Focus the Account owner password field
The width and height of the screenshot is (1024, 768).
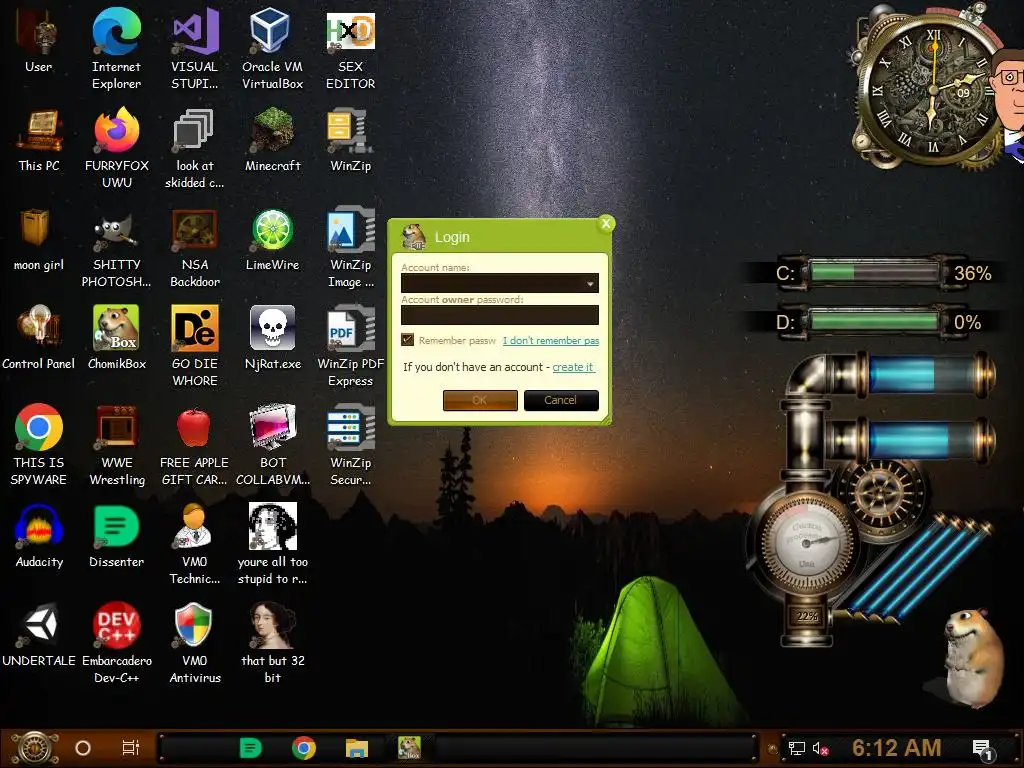[x=500, y=315]
